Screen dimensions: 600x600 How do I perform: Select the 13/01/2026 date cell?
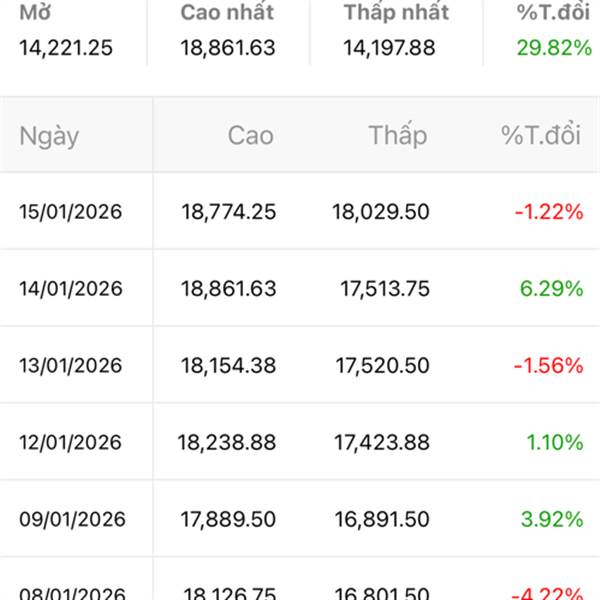coord(71,366)
